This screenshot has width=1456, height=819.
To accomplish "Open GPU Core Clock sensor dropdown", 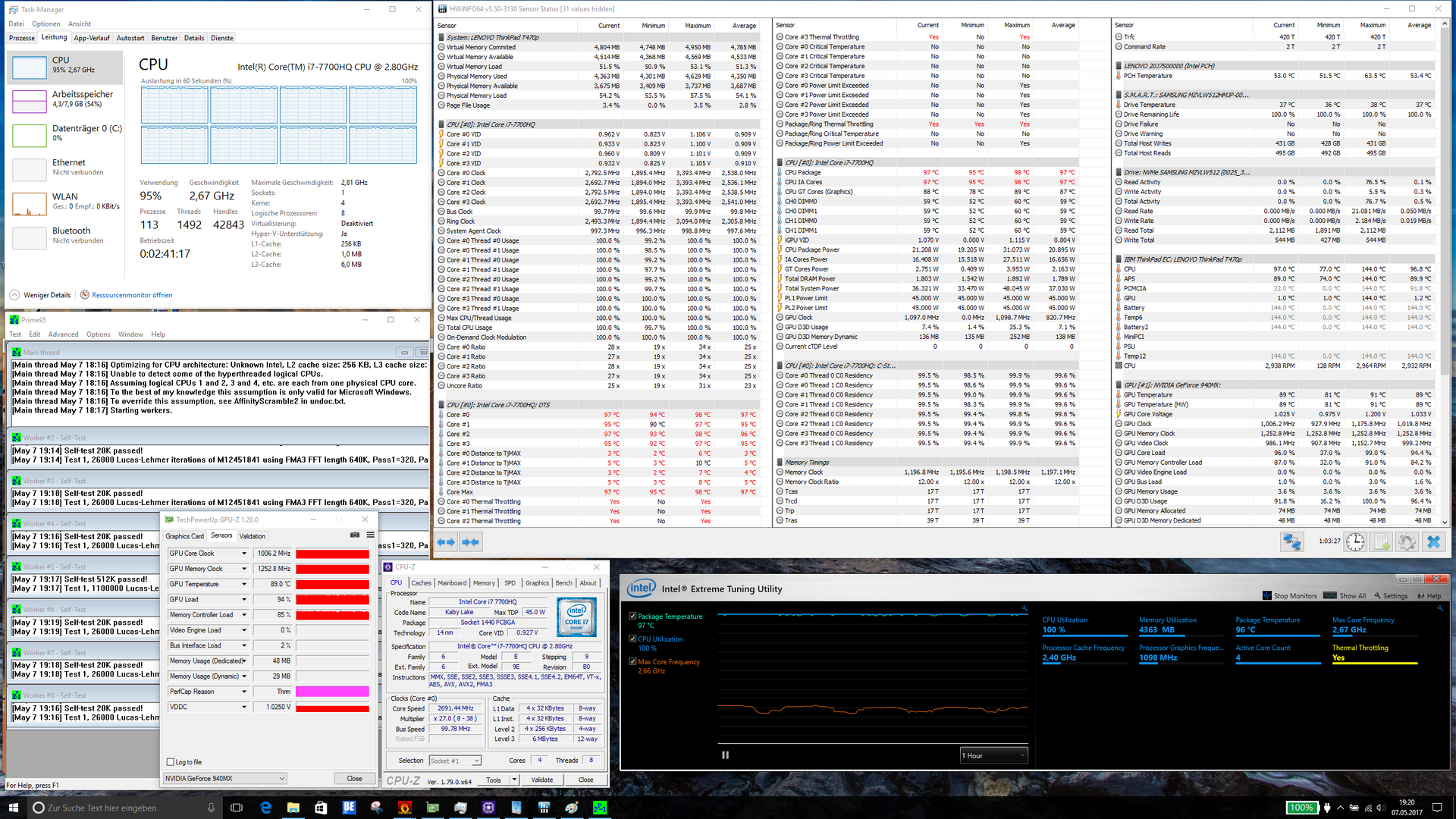I will coord(244,554).
